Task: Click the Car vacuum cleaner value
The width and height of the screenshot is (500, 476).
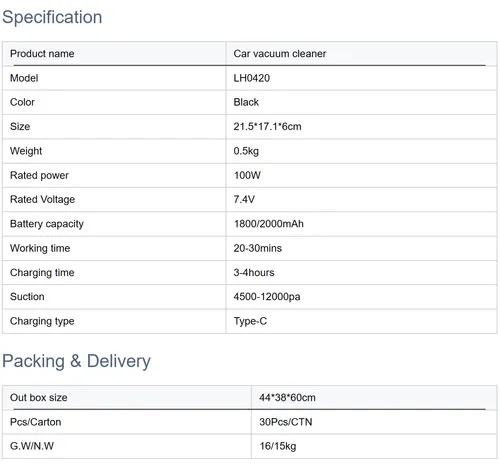Action: pyautogui.click(x=280, y=54)
